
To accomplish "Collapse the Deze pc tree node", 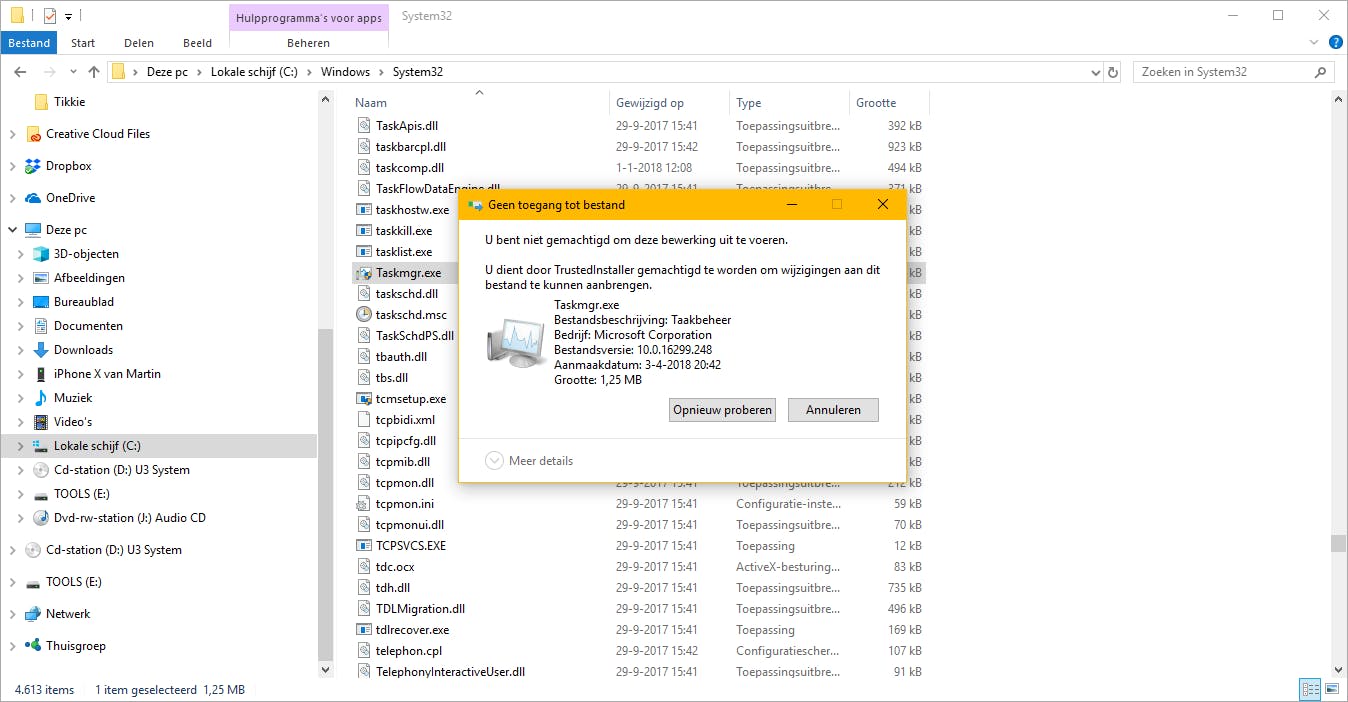I will 12,230.
